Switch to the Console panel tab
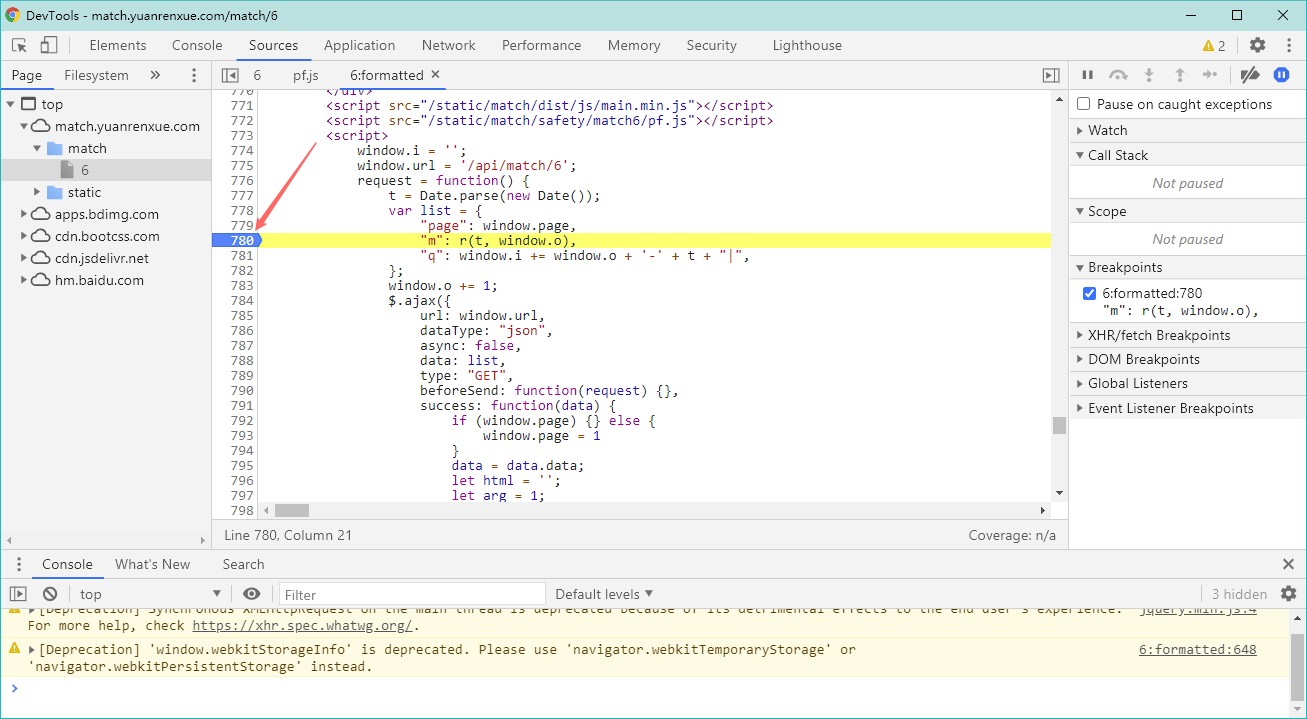This screenshot has height=719, width=1307. [197, 45]
